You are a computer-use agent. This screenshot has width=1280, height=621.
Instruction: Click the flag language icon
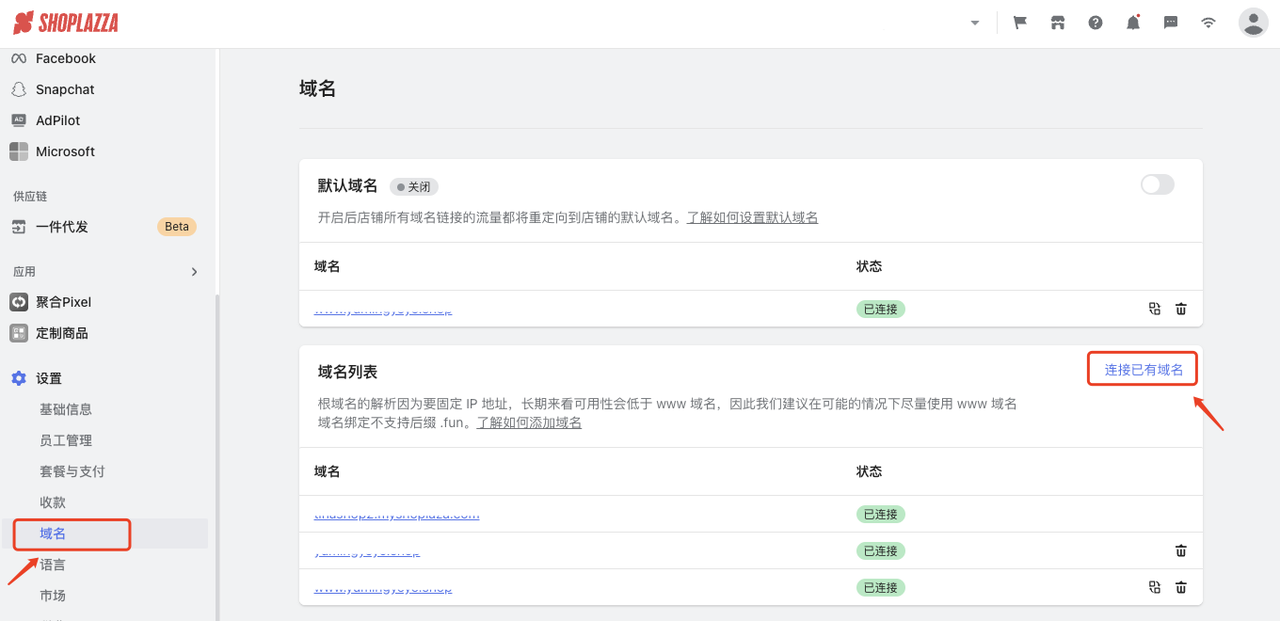1019,21
